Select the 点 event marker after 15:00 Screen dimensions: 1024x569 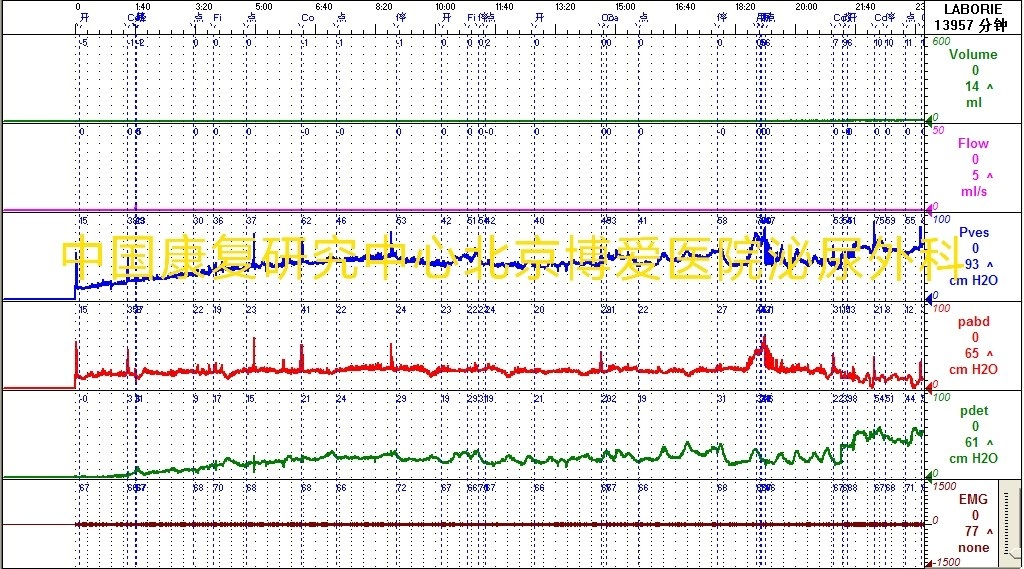tap(643, 18)
